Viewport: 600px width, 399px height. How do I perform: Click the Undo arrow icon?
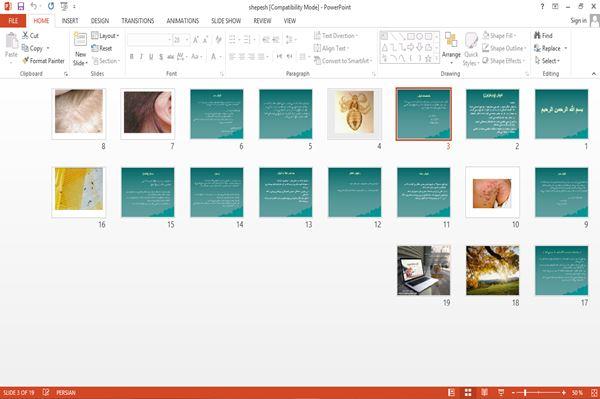34,6
